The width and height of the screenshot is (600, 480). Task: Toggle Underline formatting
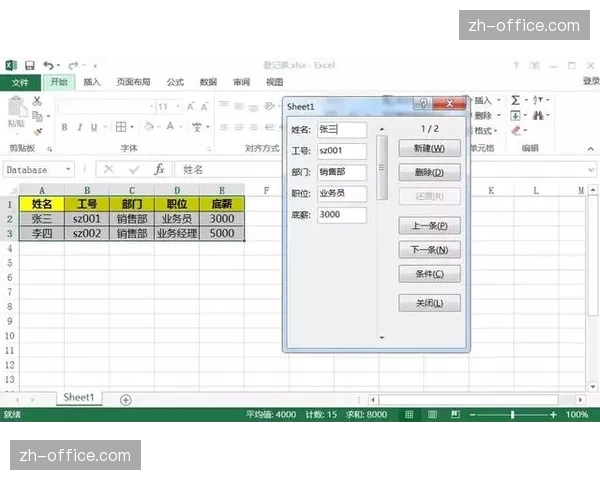94,127
